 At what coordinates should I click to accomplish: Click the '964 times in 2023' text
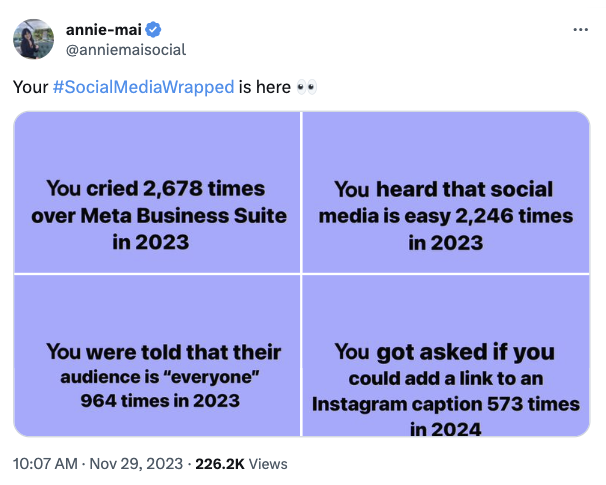[160, 400]
